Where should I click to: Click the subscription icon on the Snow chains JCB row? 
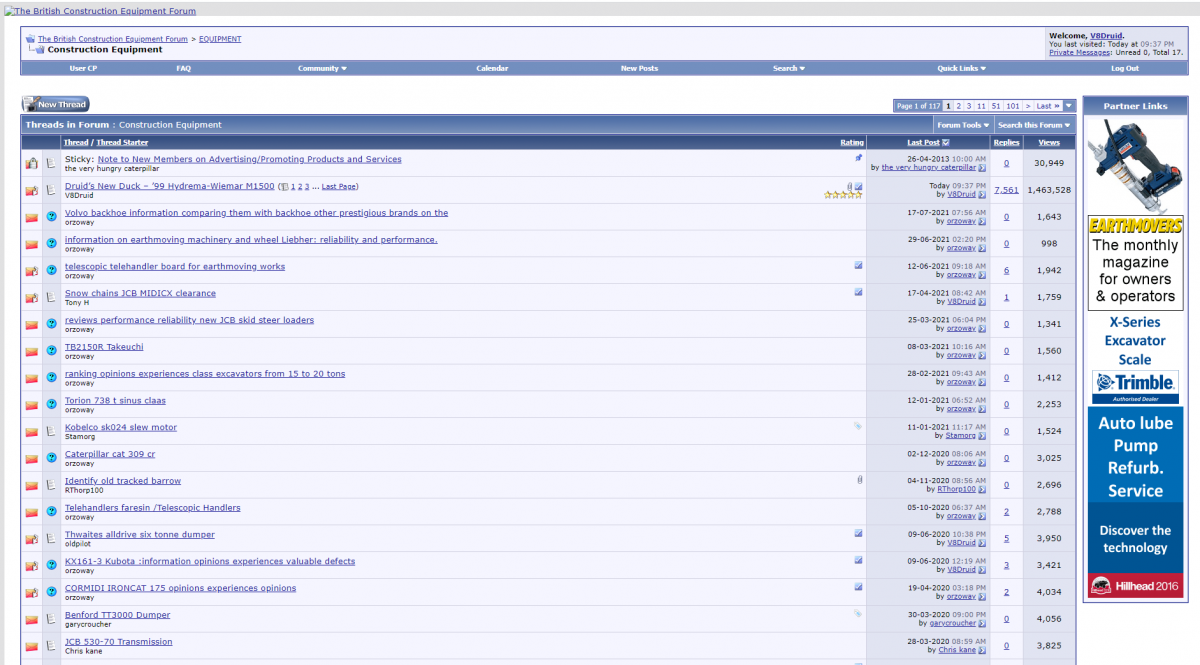pyautogui.click(x=858, y=292)
